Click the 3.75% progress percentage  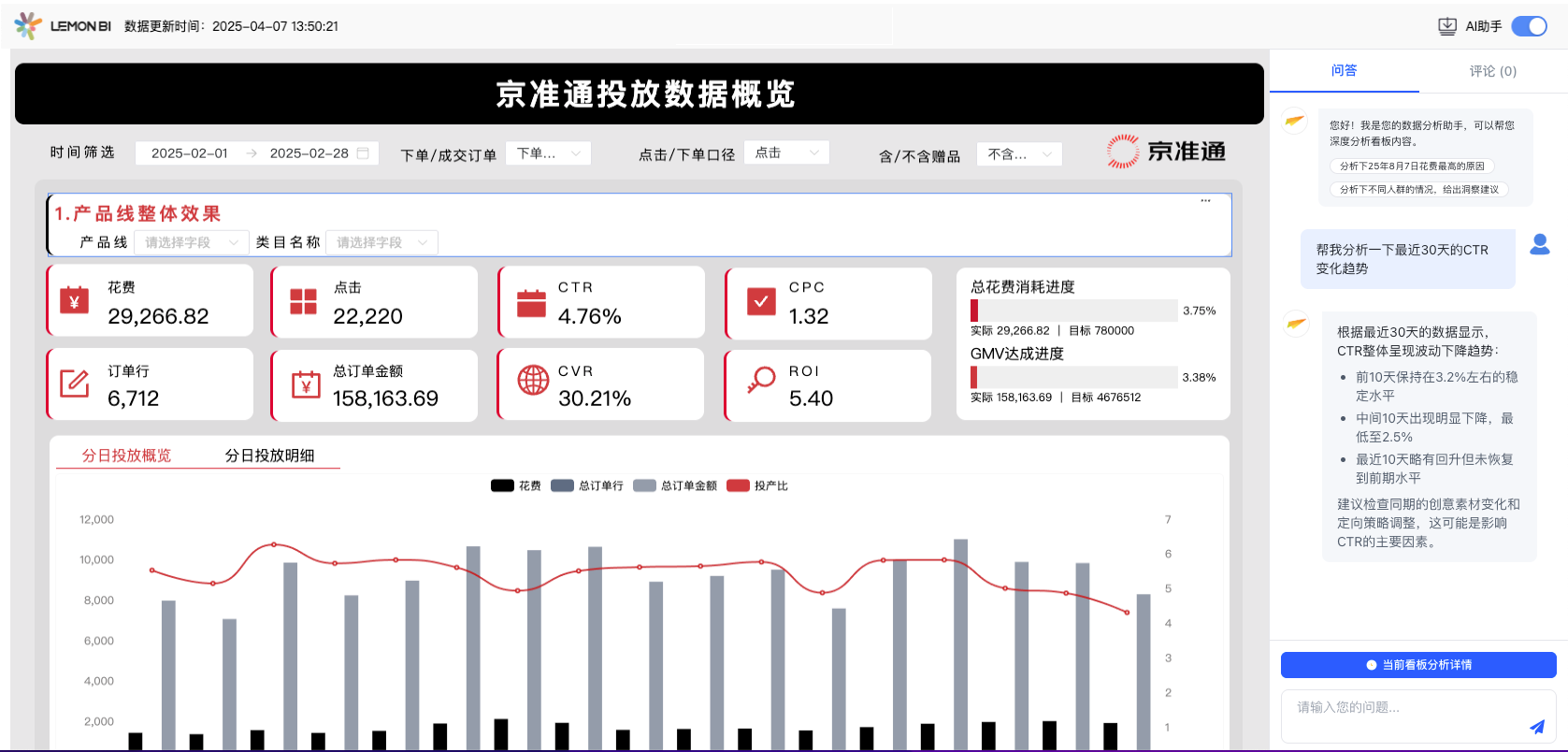pos(1199,311)
